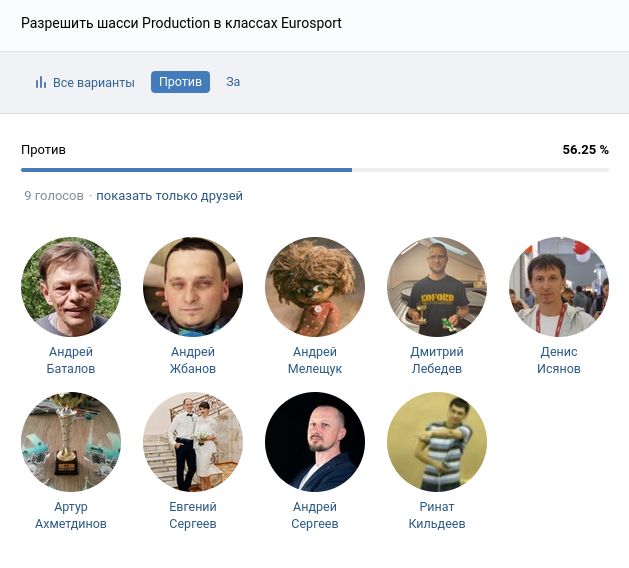Select the Против tab

180,82
